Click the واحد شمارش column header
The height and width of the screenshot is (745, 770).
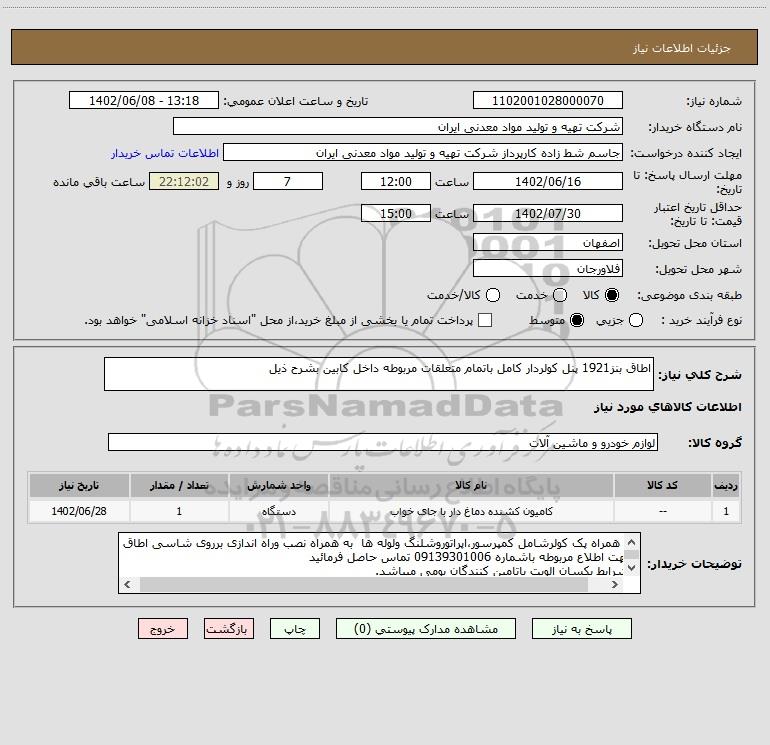click(x=279, y=486)
